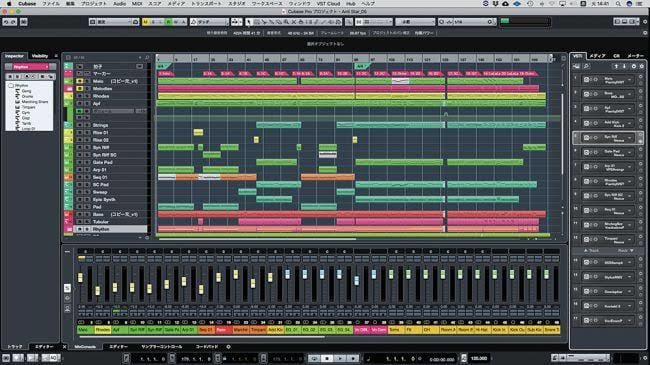Toggle Solo on the Melodies track
Screen dimensions: 650x365
coord(87,89)
